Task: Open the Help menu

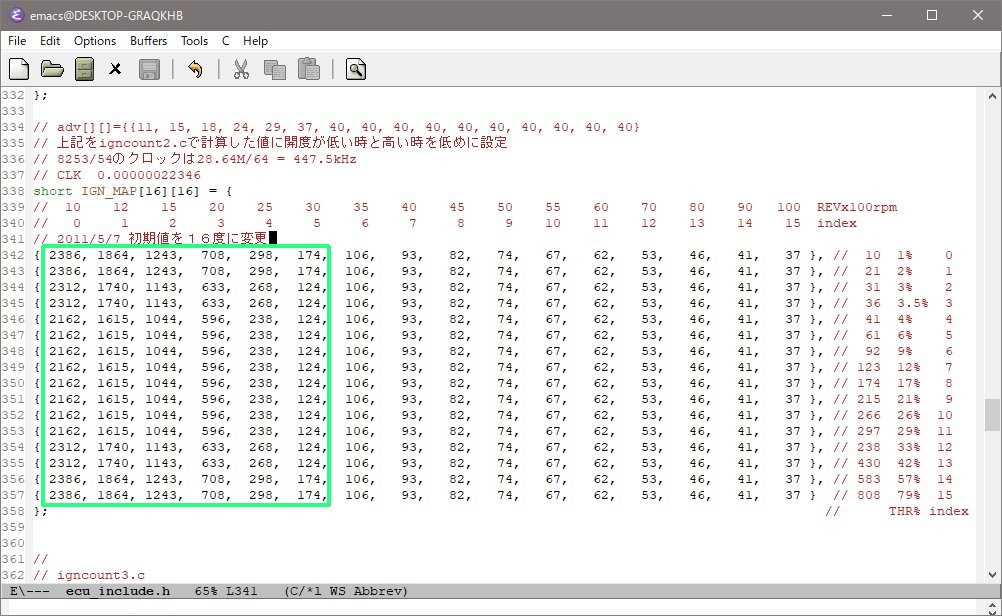Action: [x=255, y=41]
